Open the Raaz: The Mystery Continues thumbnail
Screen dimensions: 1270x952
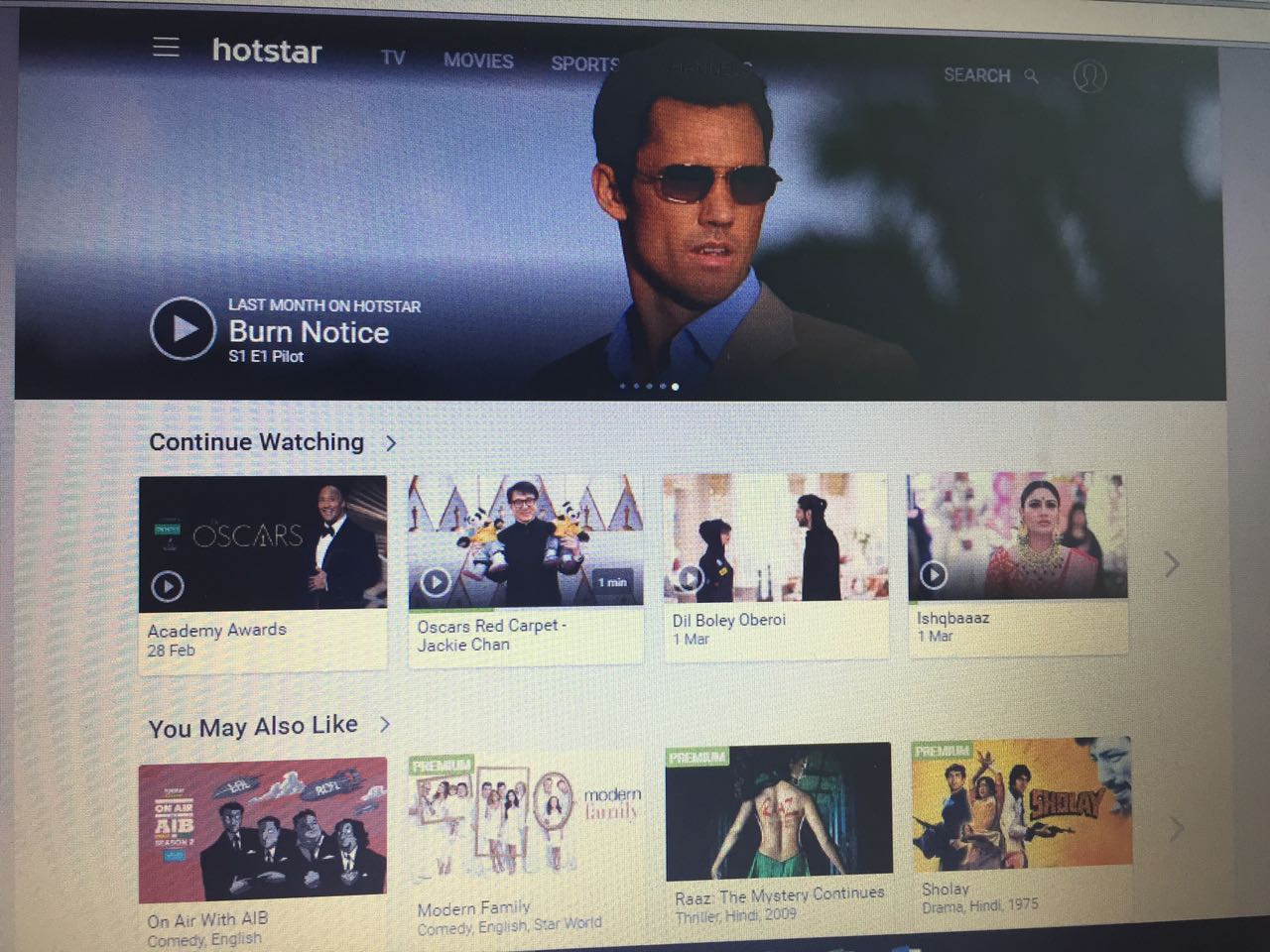tap(779, 812)
